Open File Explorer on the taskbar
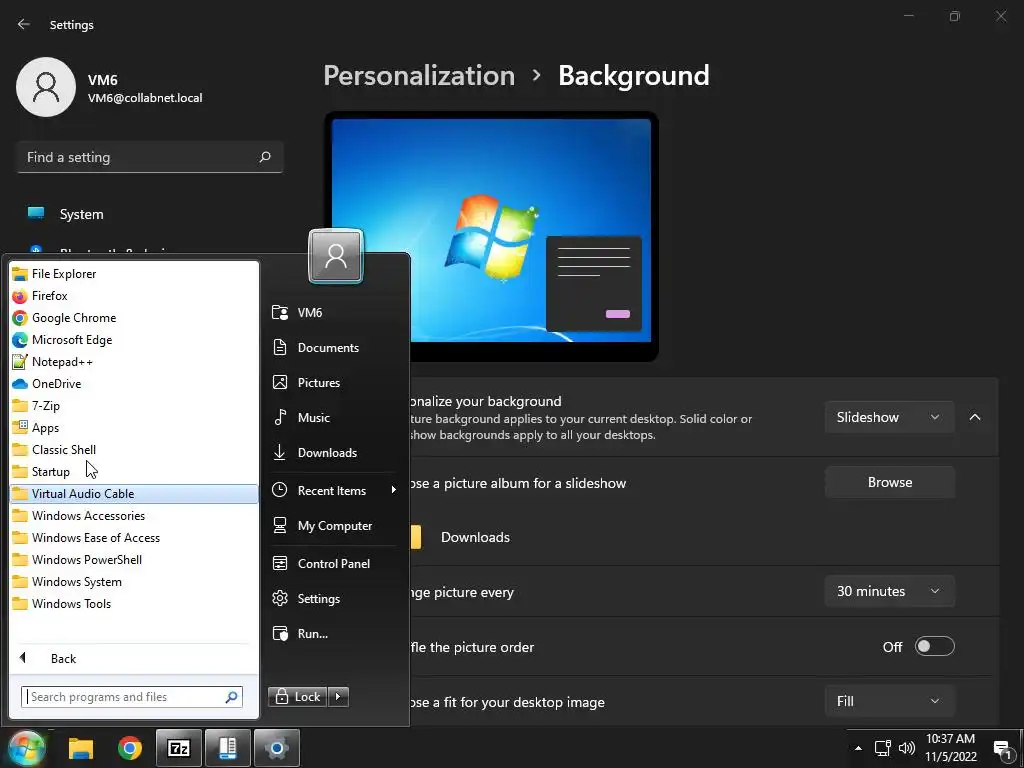Image resolution: width=1024 pixels, height=768 pixels. [81, 748]
